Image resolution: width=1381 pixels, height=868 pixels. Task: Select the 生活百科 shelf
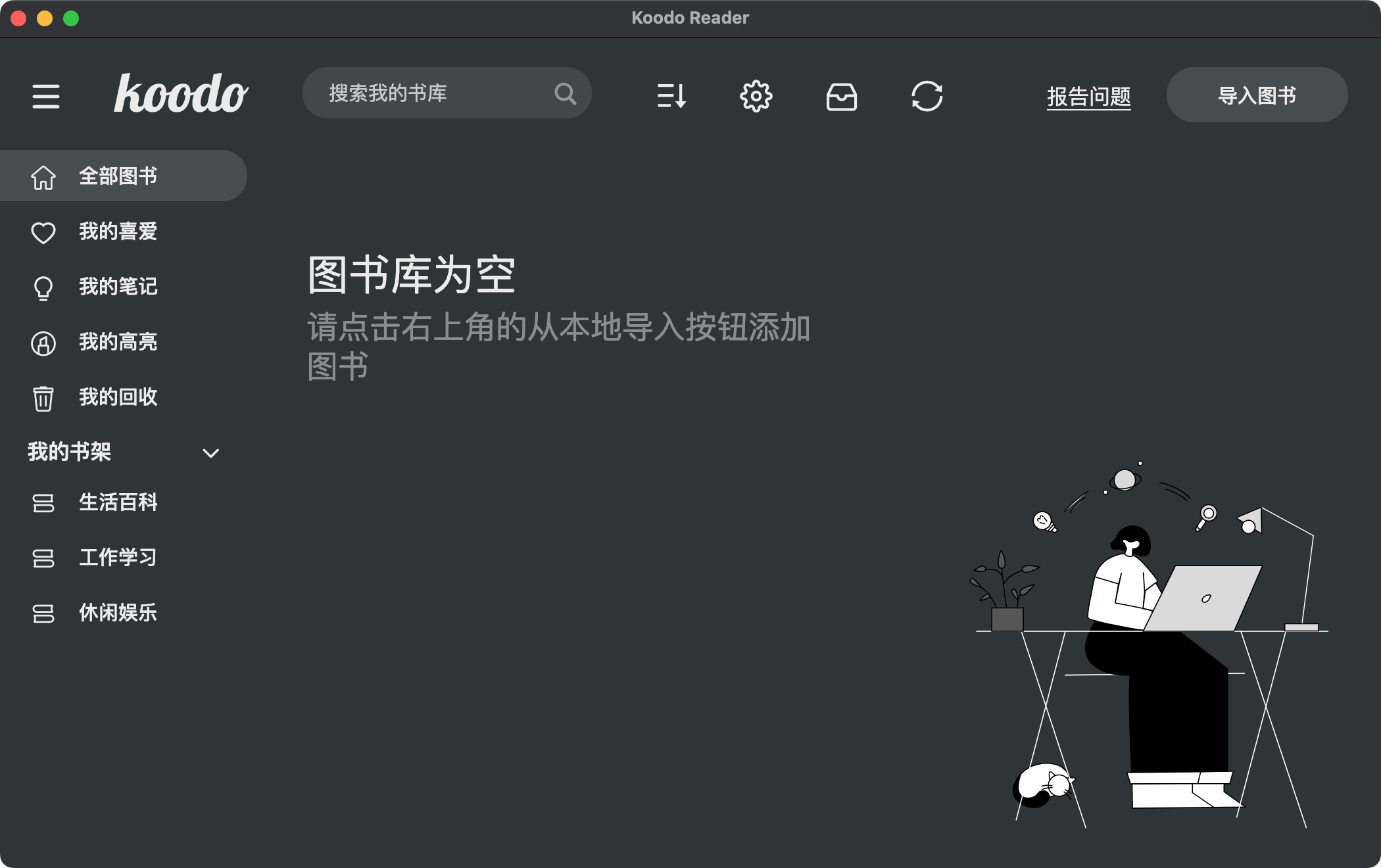tap(124, 502)
